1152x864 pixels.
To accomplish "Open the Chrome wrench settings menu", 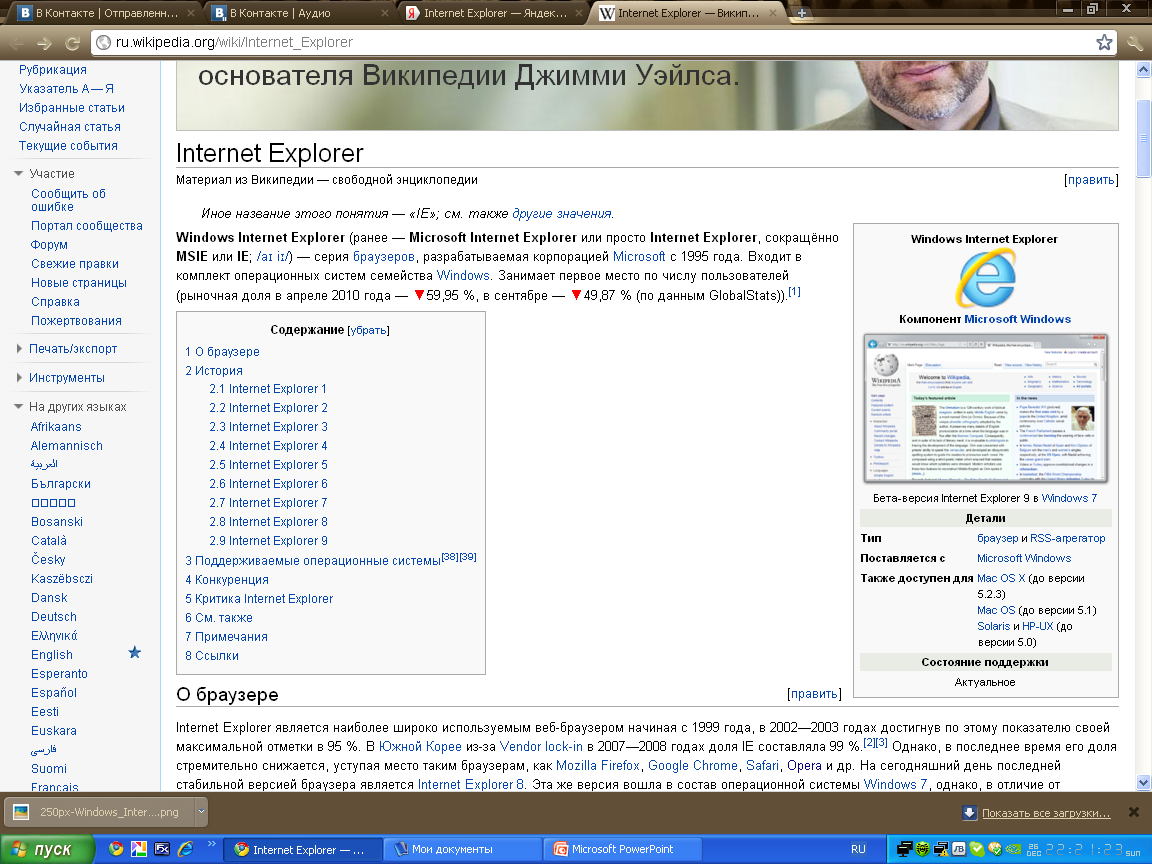I will (1134, 43).
